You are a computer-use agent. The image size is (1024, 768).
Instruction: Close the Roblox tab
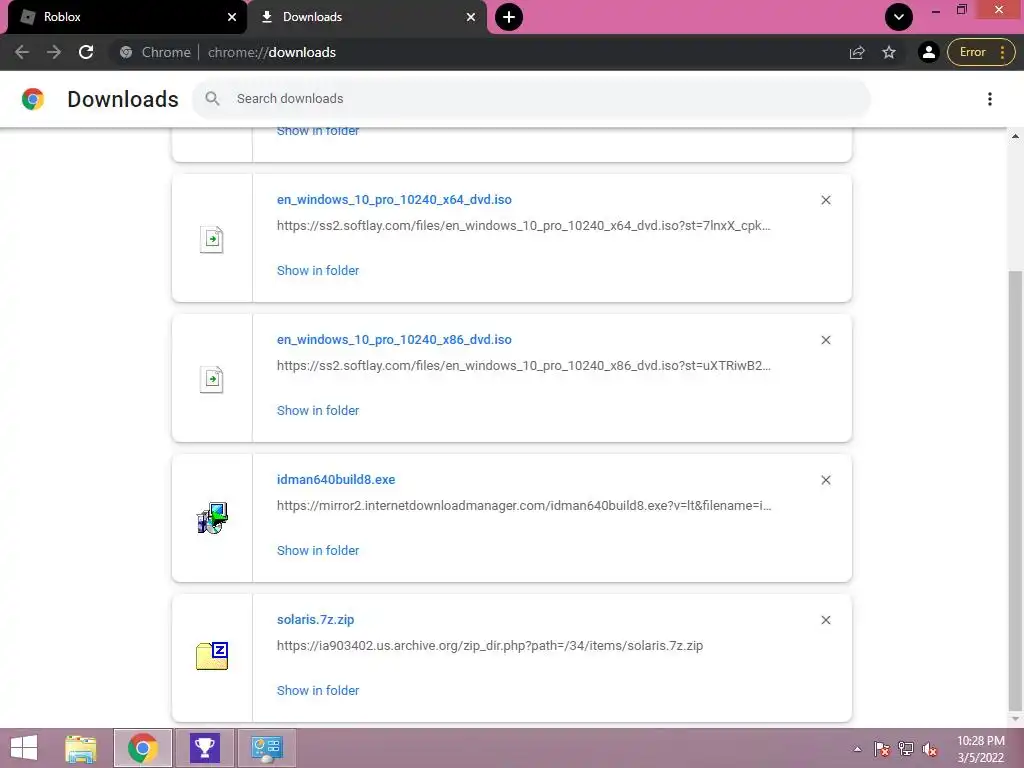click(x=232, y=17)
